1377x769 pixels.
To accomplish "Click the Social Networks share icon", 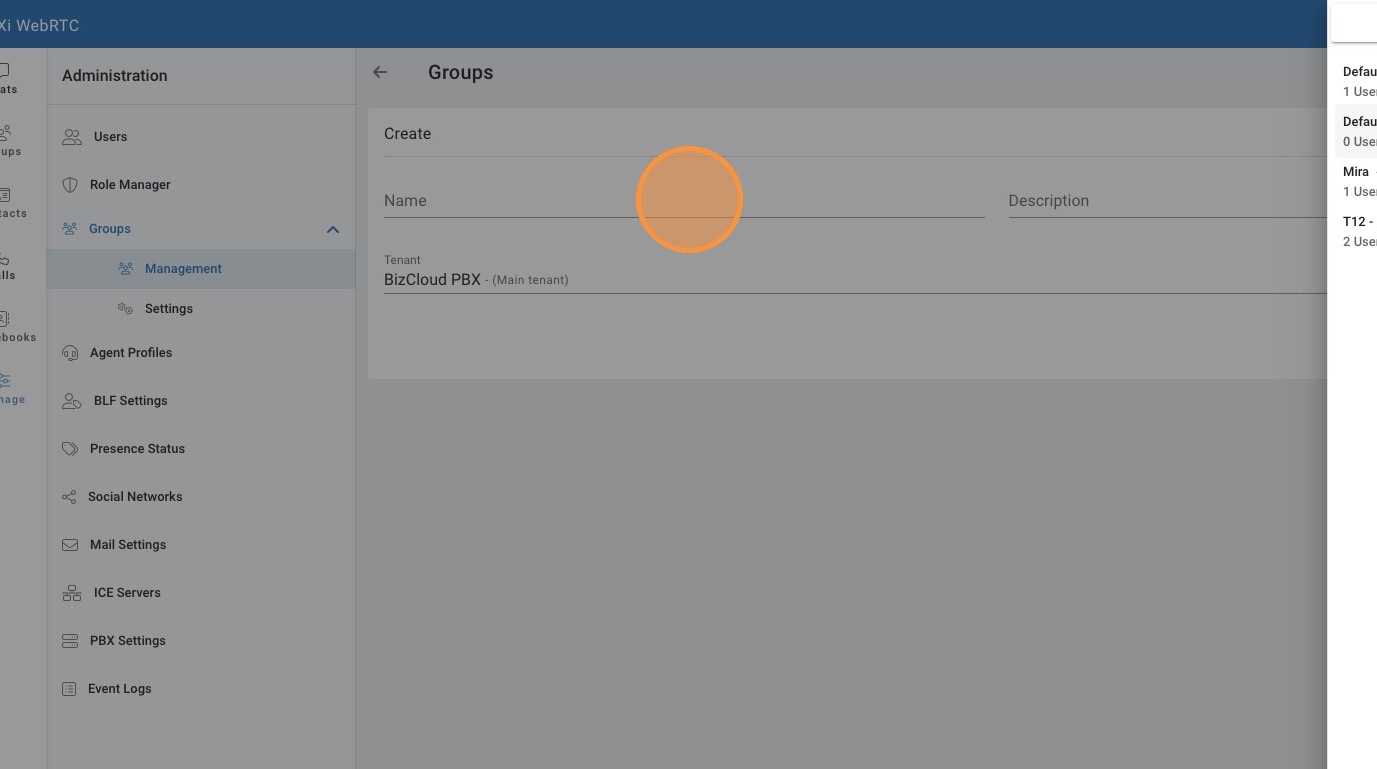I will (x=69, y=497).
